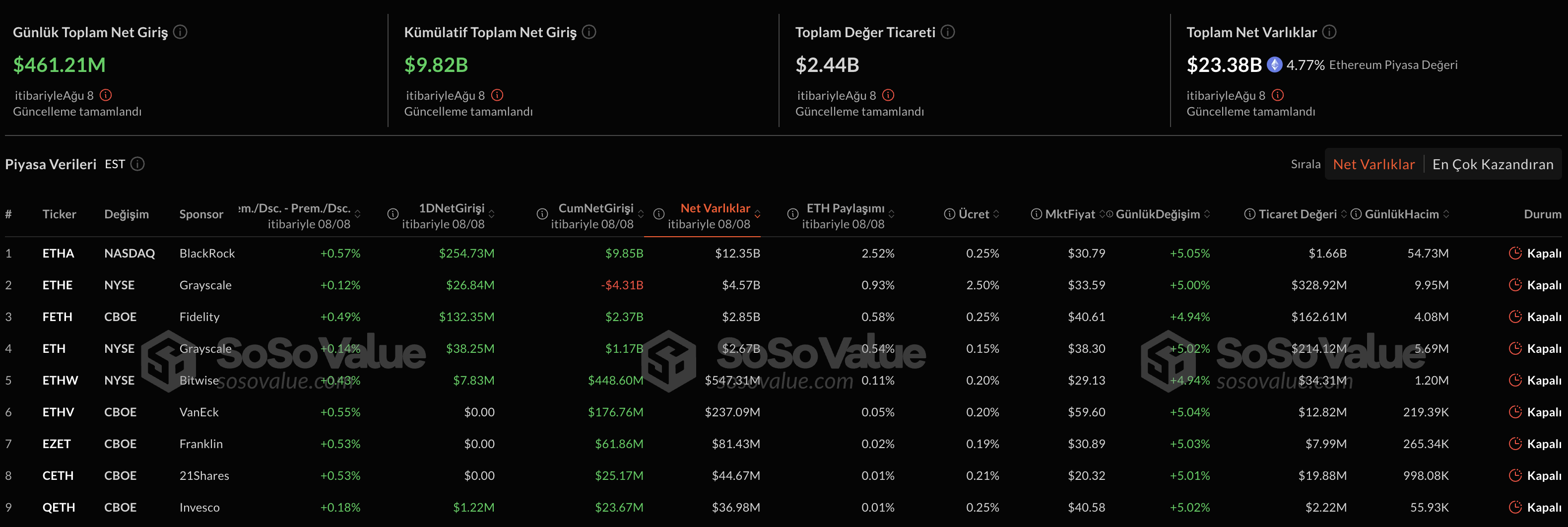Click info icon next to Kümülatif Toplam Net Giriş
This screenshot has height=527, width=1568.
click(588, 32)
